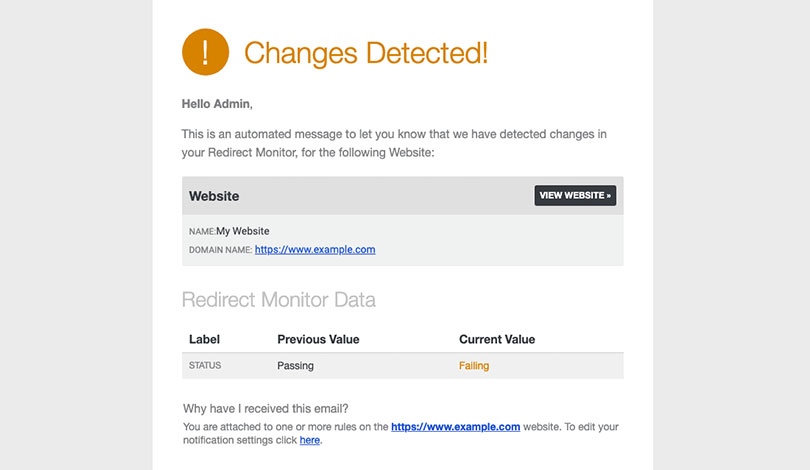Viewport: 810px width, 470px height.
Task: Select the 'My Website' name value
Action: 243,231
